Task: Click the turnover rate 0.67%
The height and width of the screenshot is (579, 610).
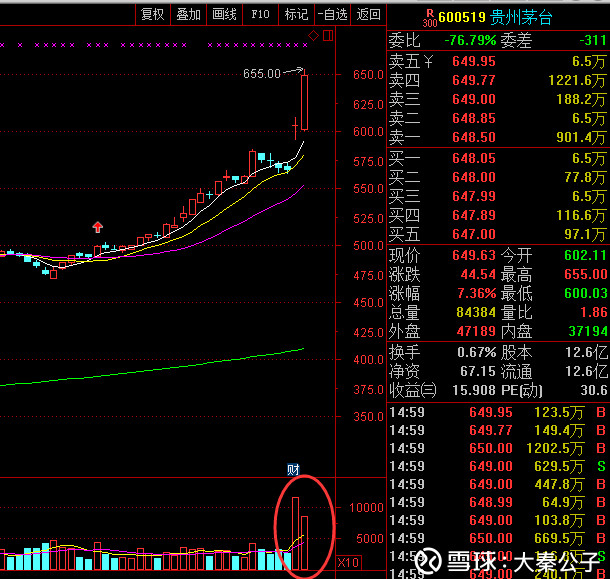Action: coord(477,353)
